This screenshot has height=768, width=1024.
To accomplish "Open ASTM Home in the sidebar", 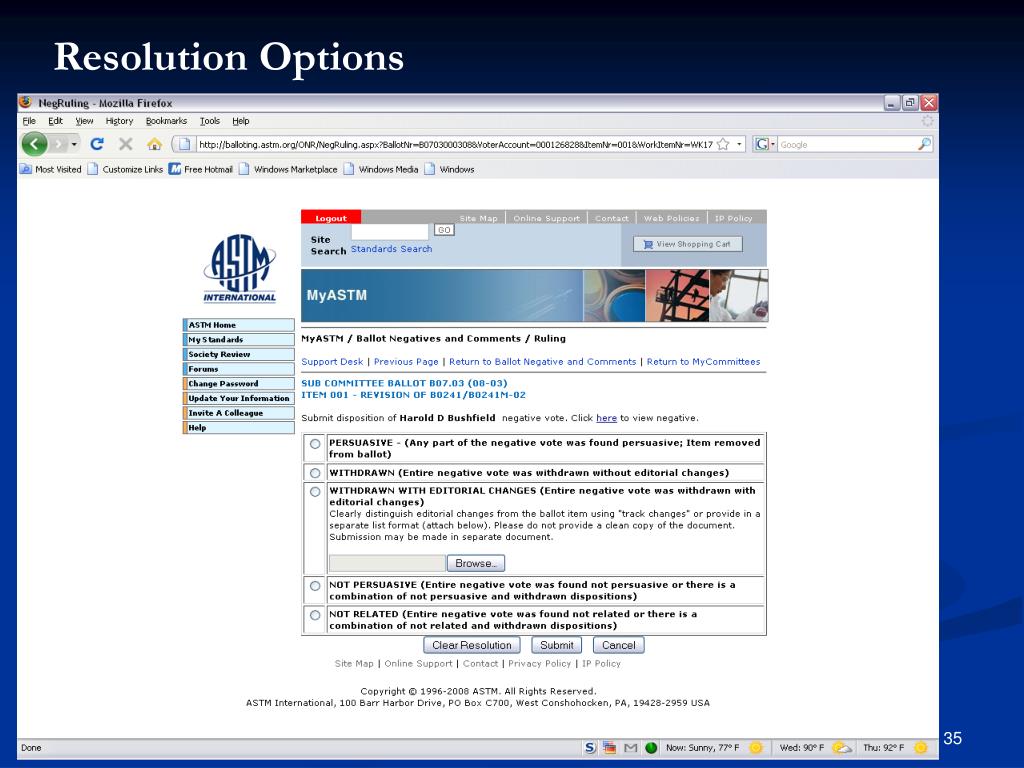I will tap(239, 325).
